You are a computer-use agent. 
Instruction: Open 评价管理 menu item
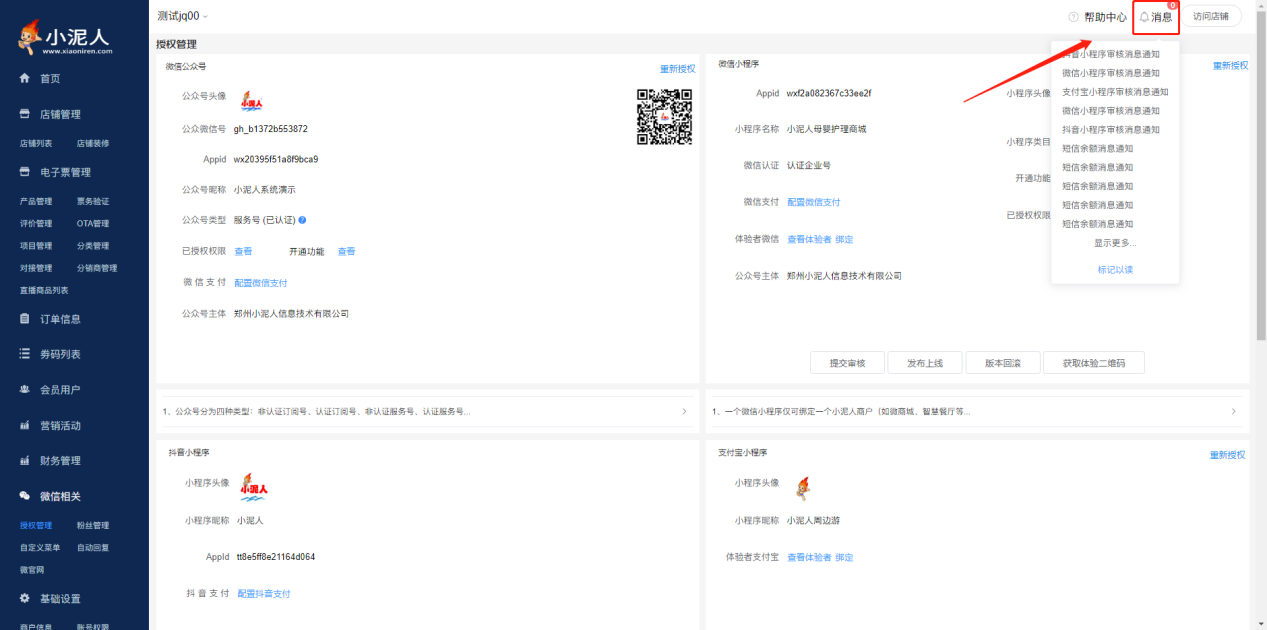pos(37,223)
